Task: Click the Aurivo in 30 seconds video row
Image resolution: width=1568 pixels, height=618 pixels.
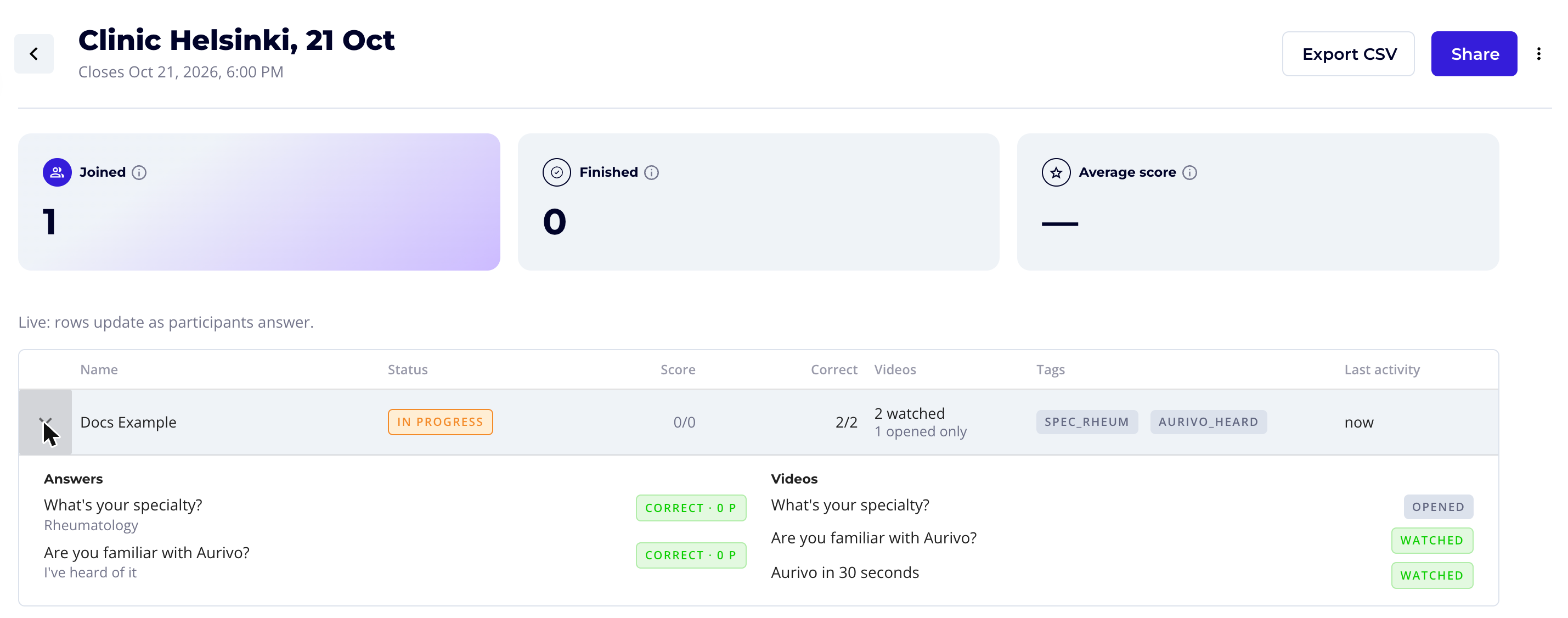Action: tap(1122, 574)
